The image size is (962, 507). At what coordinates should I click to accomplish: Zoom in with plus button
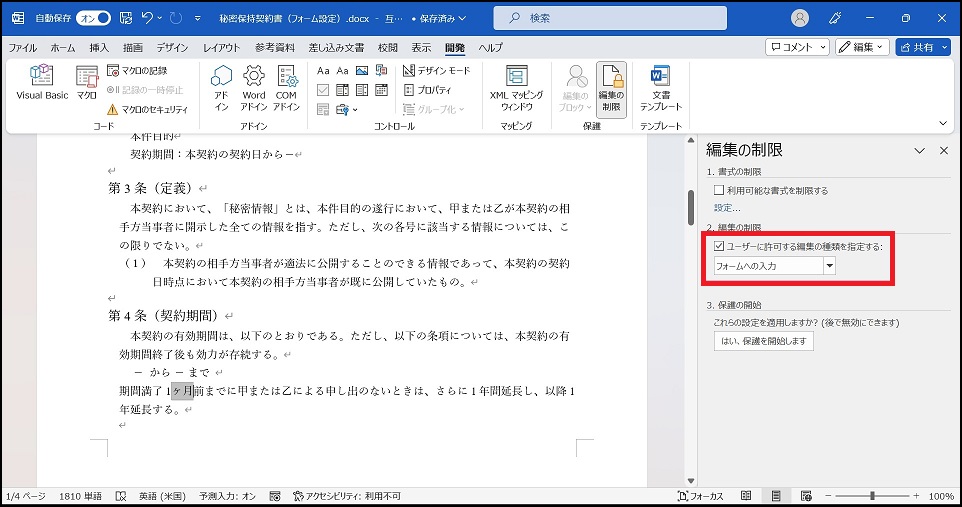pyautogui.click(x=916, y=495)
